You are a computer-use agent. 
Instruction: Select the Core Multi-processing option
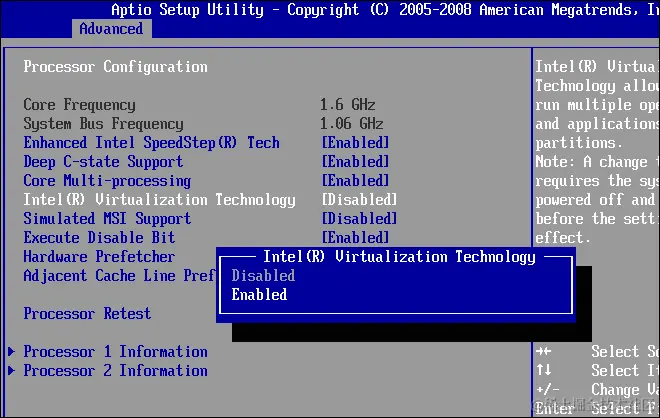point(107,181)
